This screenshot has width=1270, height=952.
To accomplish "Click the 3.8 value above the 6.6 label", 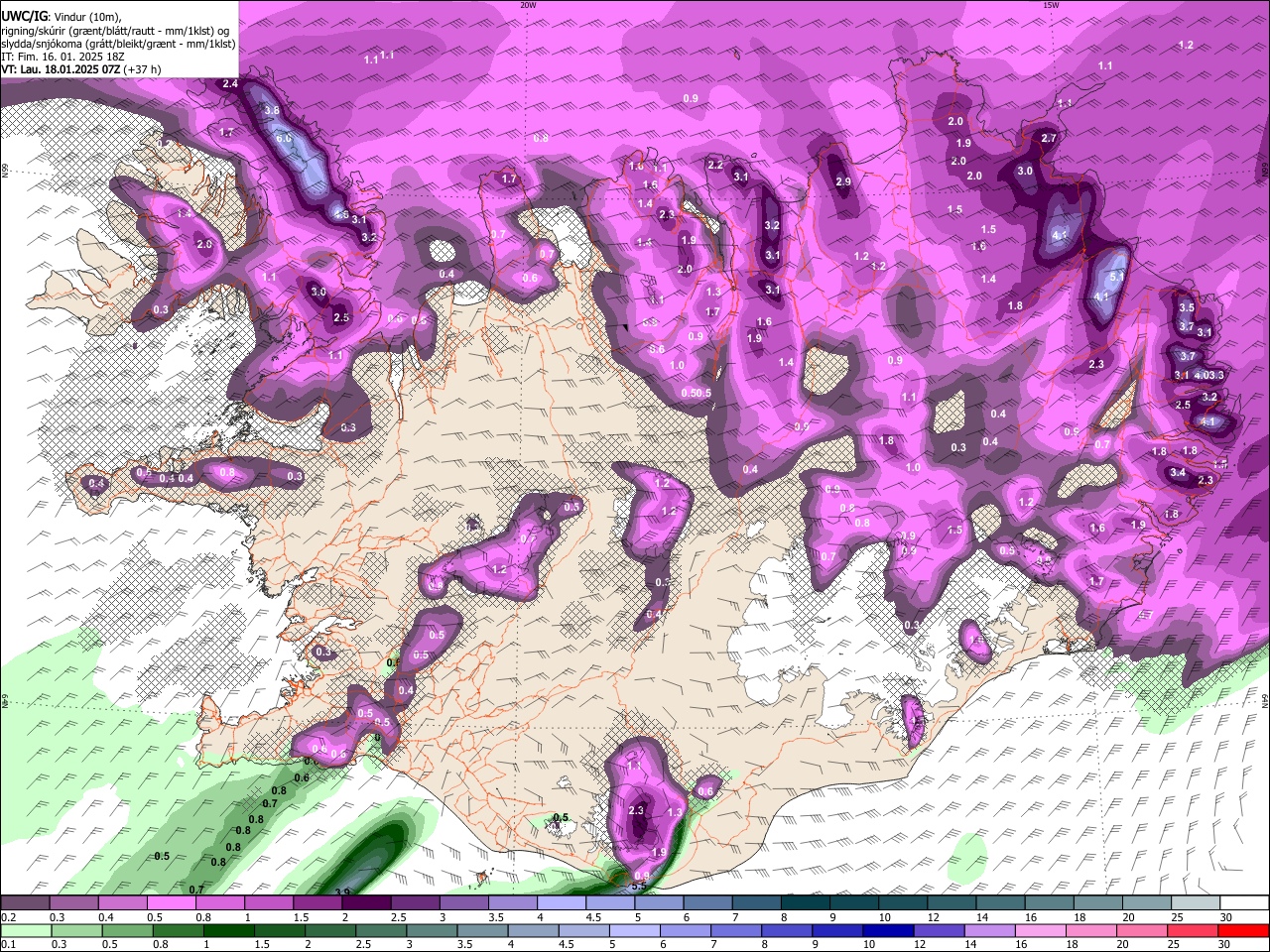I will [x=271, y=110].
